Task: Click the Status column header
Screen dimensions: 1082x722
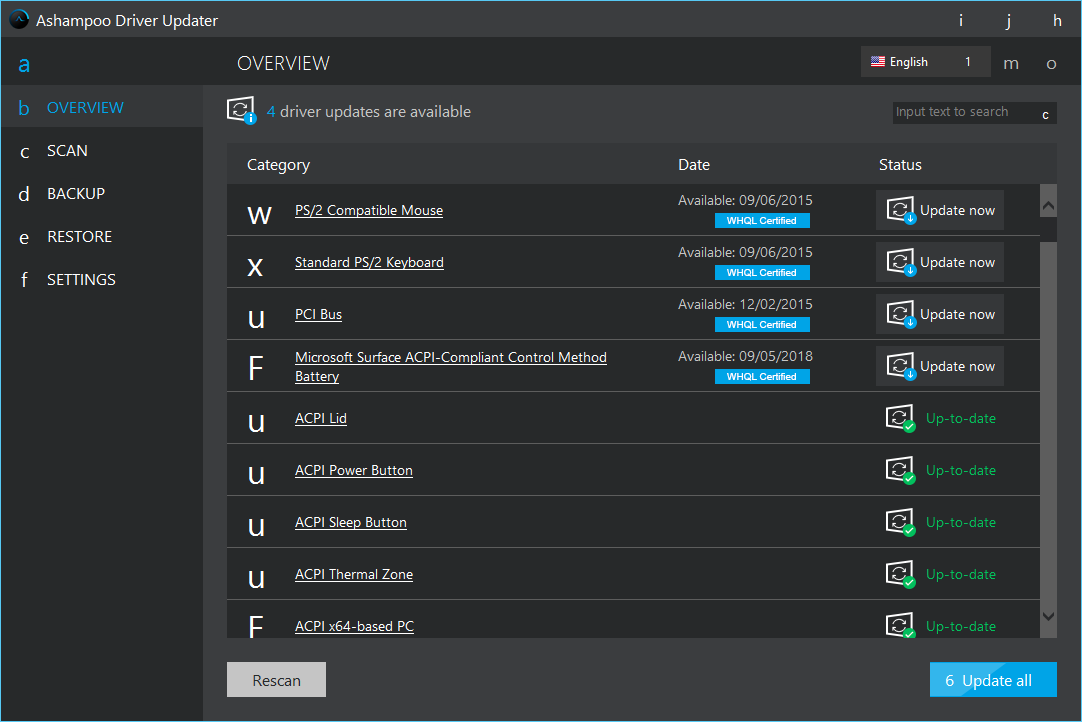Action: pos(900,165)
